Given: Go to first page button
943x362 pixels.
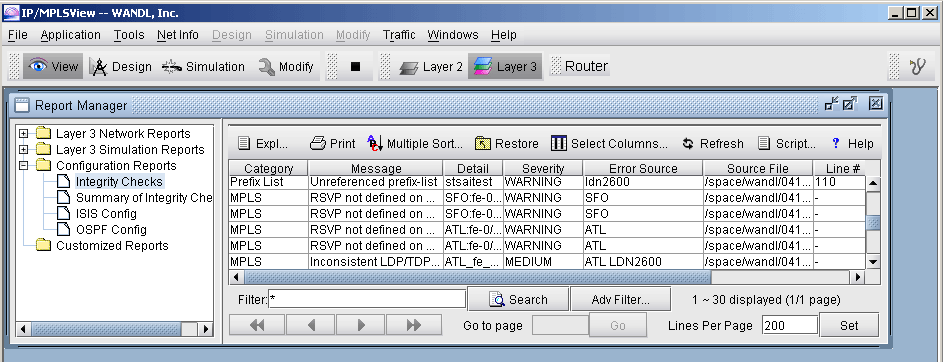Looking at the screenshot, I should [x=257, y=325].
